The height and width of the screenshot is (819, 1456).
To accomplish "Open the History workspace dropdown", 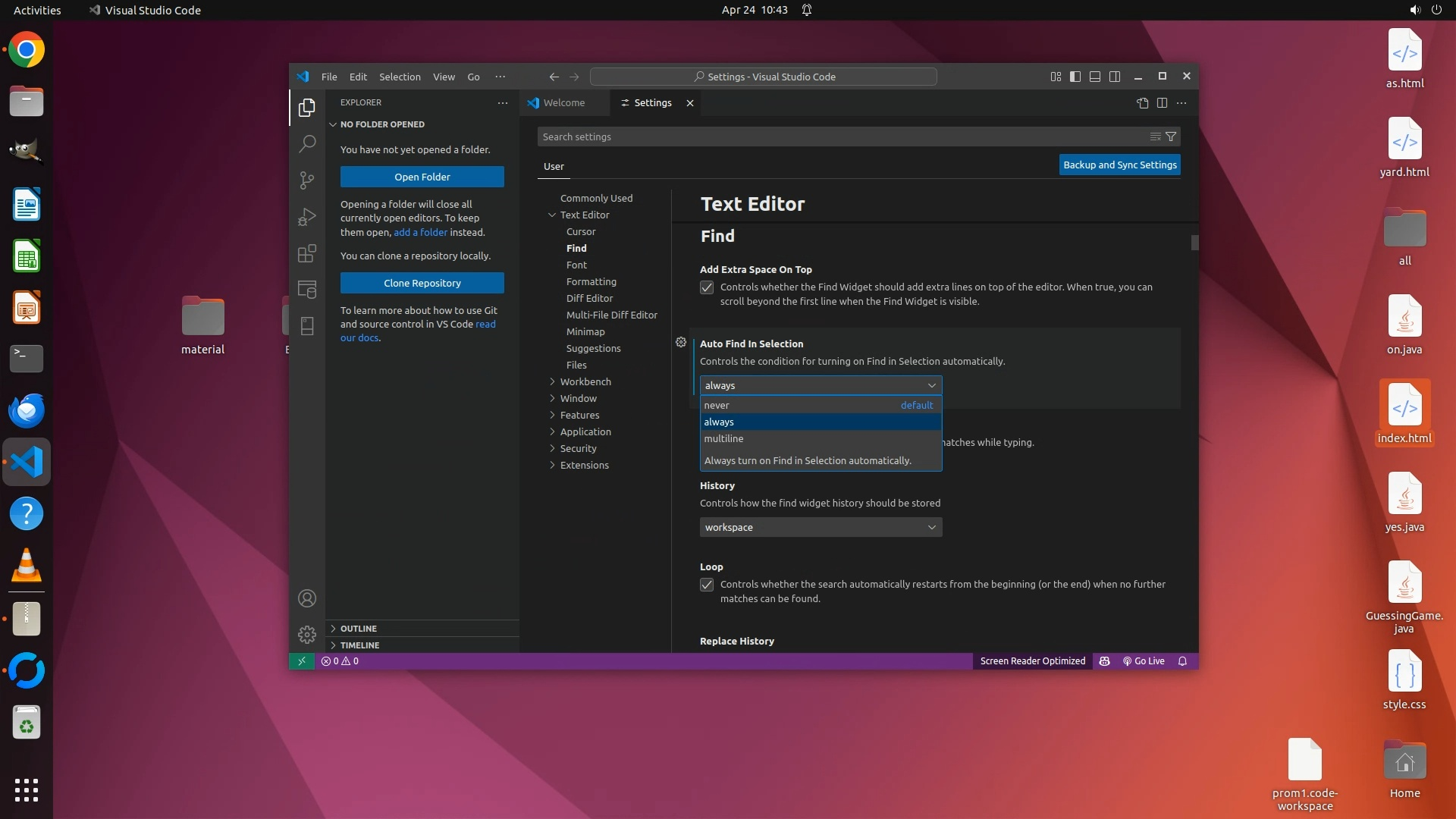I will 821,528.
